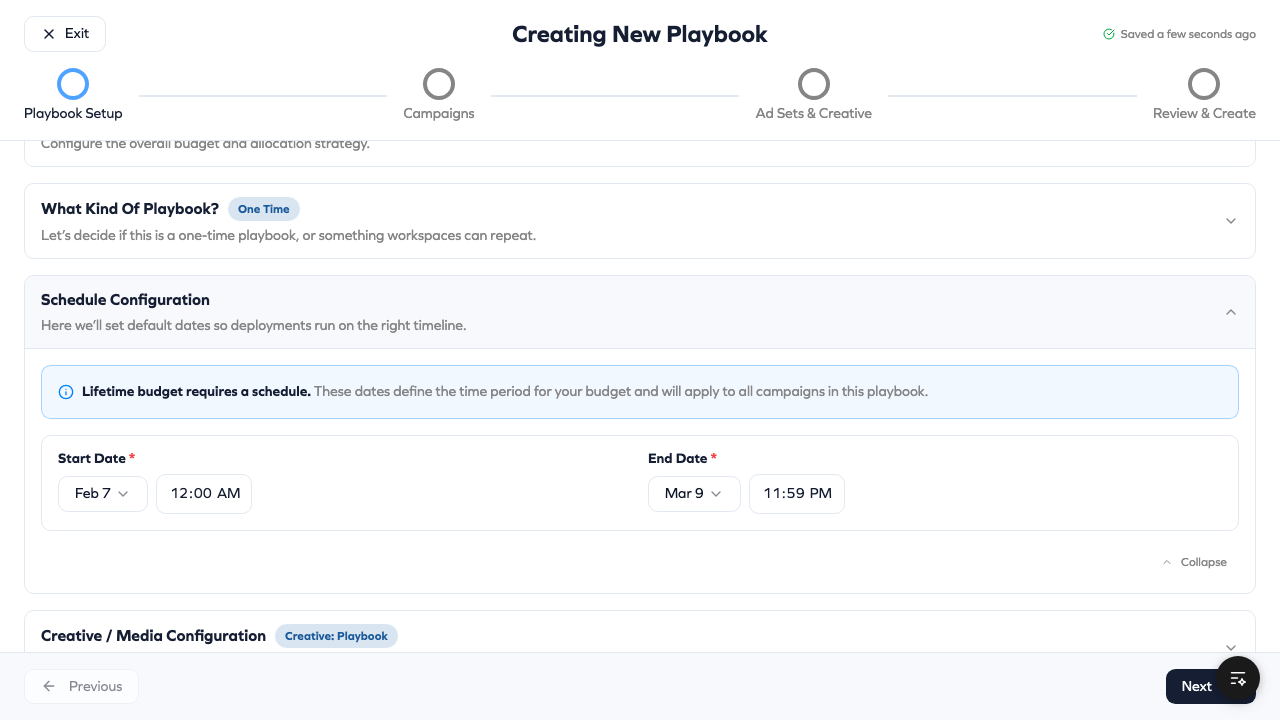Click the End Date label
Viewport: 1280px width, 720px height.
click(x=678, y=459)
